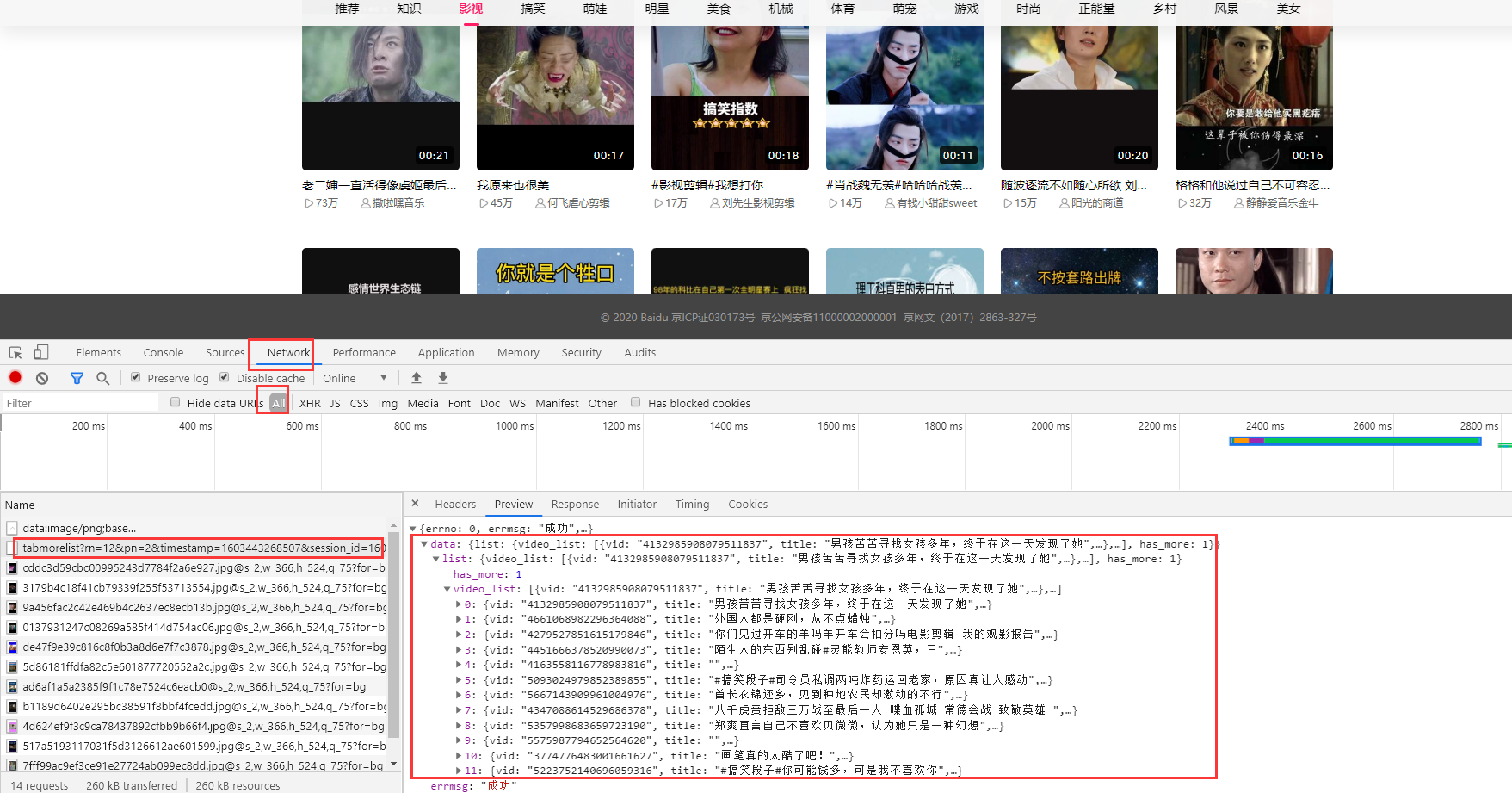Select image icon of cddc3d59cbc request
Image resolution: width=1512 pixels, height=793 pixels.
pyautogui.click(x=12, y=567)
